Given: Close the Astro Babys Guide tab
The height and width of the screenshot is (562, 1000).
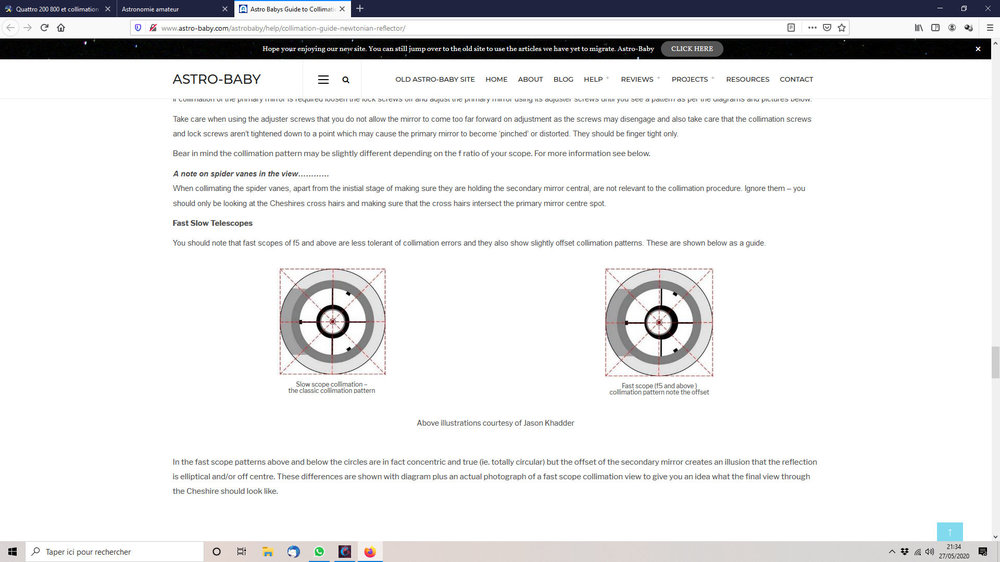Looking at the screenshot, I should [342, 9].
